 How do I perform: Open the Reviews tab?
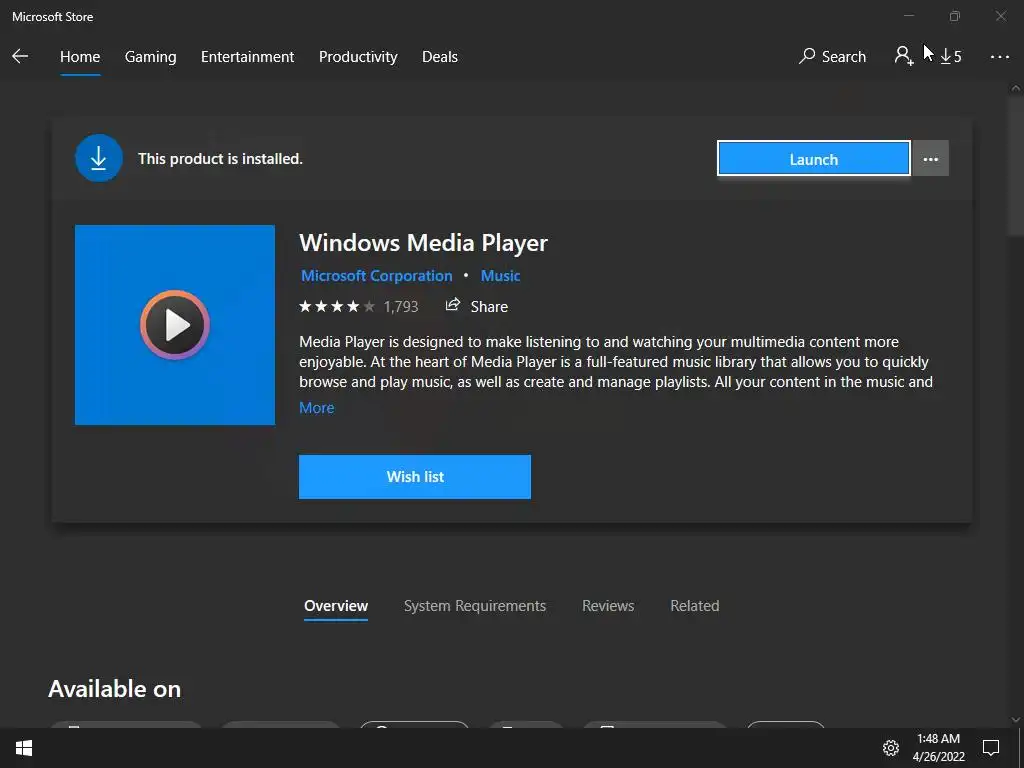(608, 606)
